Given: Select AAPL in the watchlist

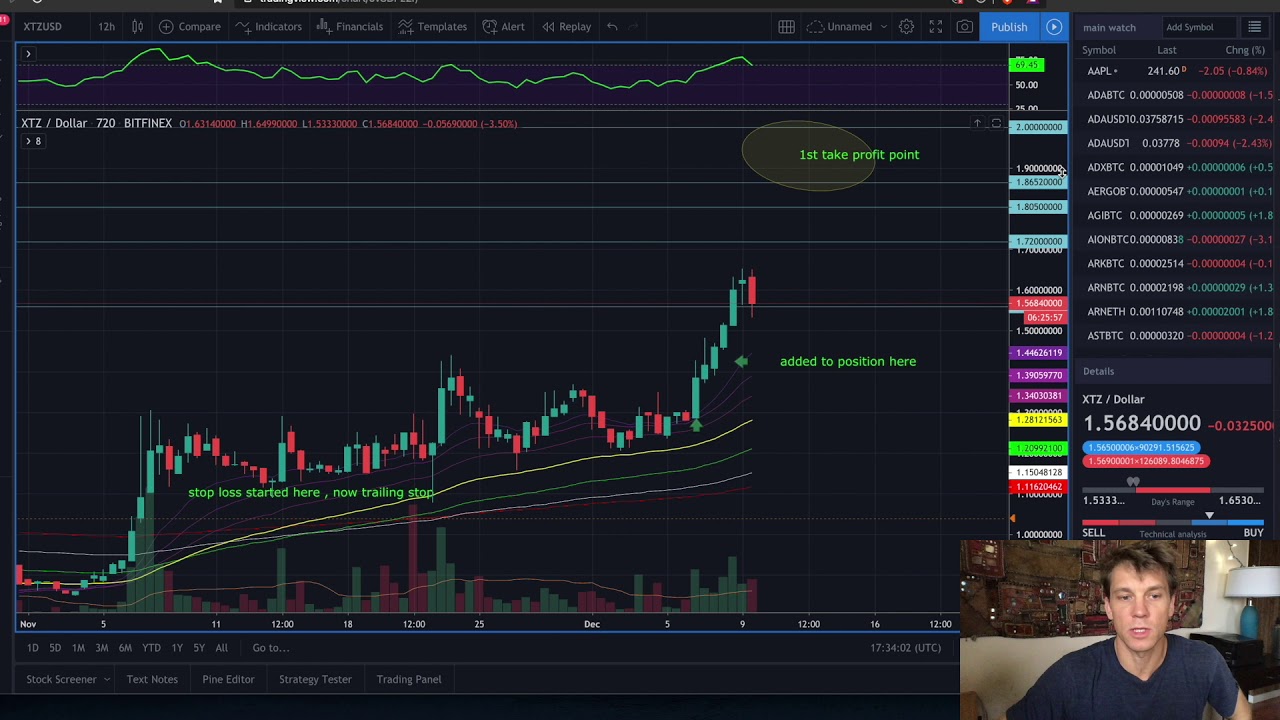Looking at the screenshot, I should click(1176, 71).
